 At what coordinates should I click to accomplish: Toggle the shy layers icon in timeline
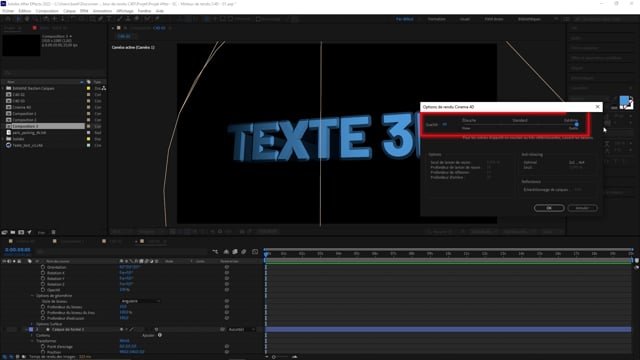pos(226,252)
